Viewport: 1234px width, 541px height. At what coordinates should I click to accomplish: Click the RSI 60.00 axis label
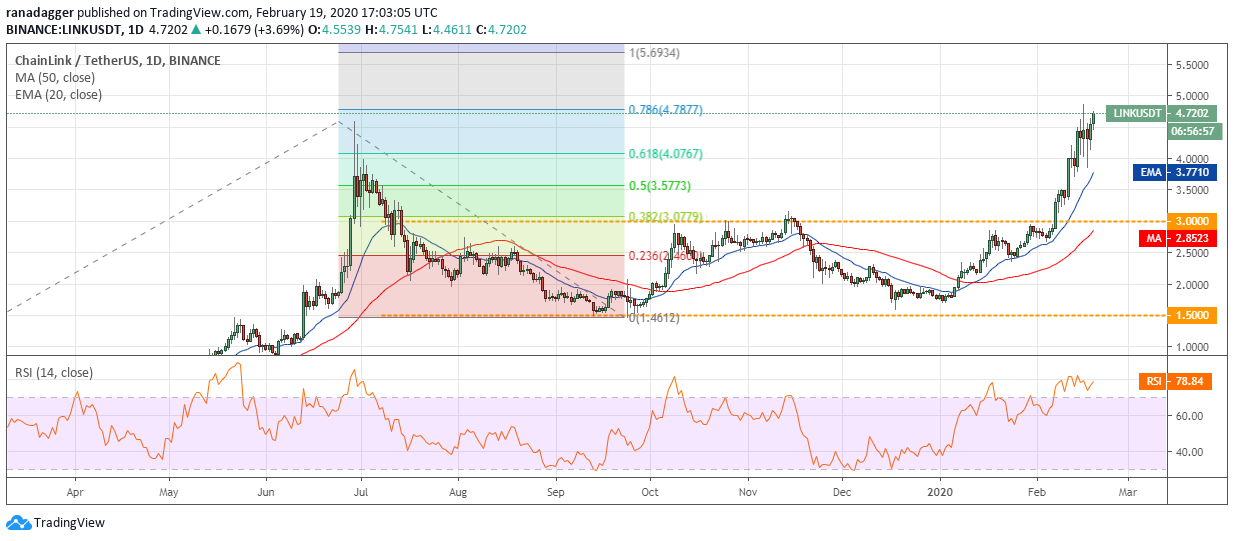coord(1189,416)
